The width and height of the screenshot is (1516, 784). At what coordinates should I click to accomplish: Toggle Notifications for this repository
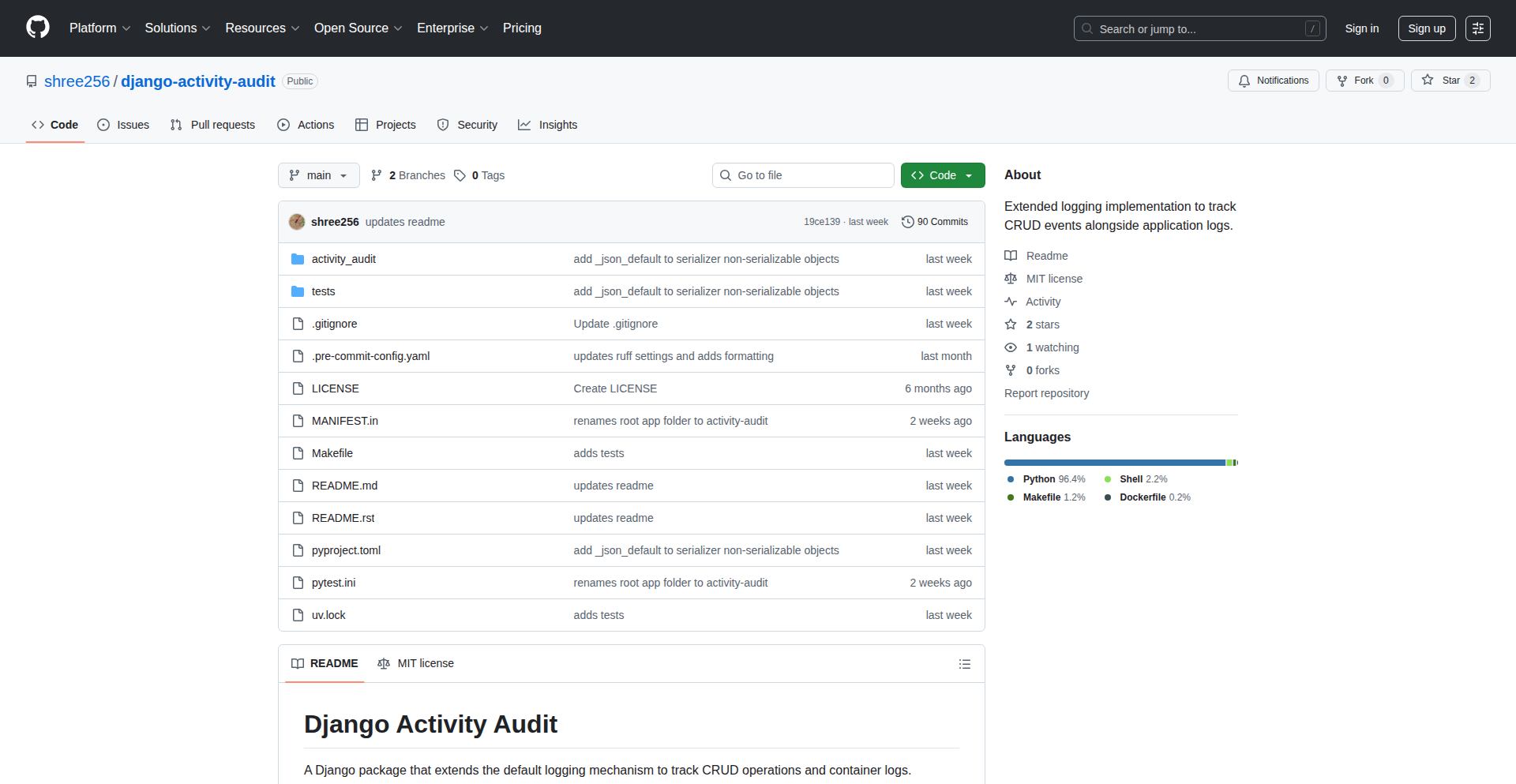pos(1273,81)
